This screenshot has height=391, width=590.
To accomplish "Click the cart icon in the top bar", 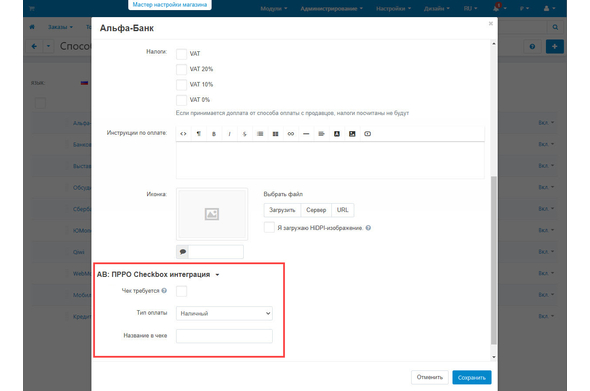I will (x=32, y=8).
